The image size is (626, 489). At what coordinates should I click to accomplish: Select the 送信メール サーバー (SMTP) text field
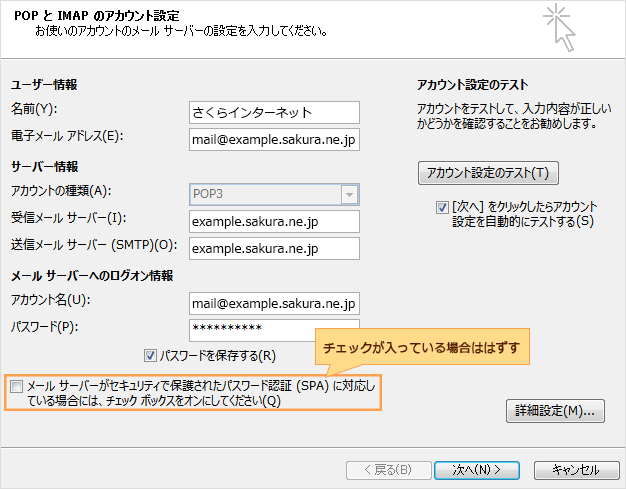(x=273, y=248)
